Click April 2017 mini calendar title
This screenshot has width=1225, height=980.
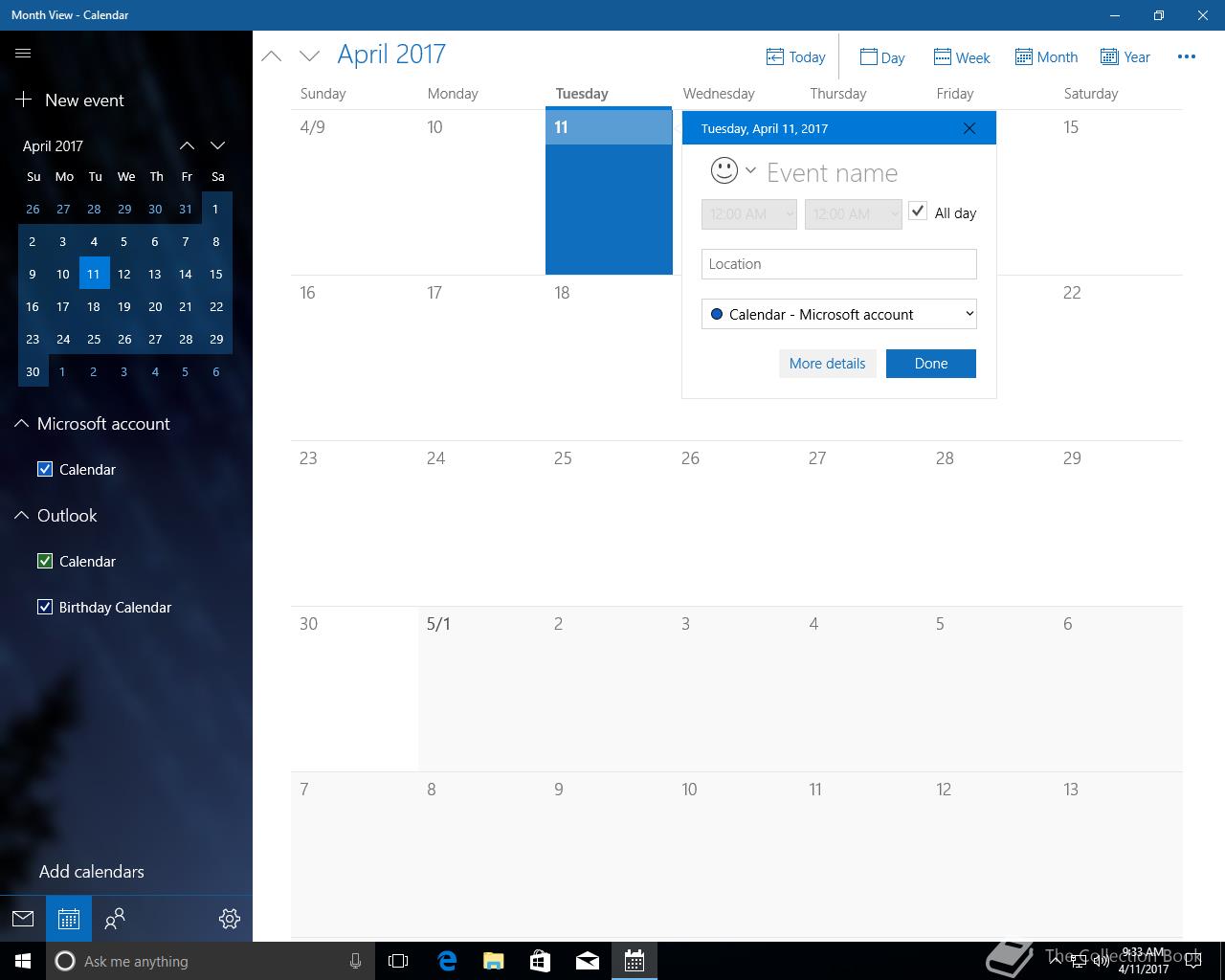[x=53, y=146]
